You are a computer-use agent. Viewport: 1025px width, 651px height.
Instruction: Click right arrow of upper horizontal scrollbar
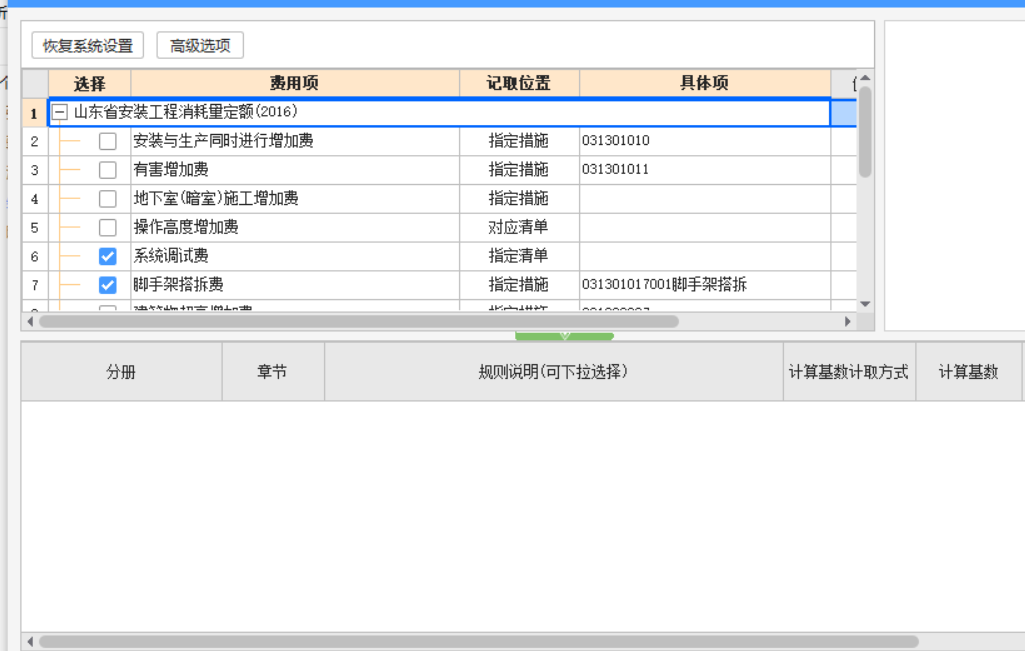point(848,322)
